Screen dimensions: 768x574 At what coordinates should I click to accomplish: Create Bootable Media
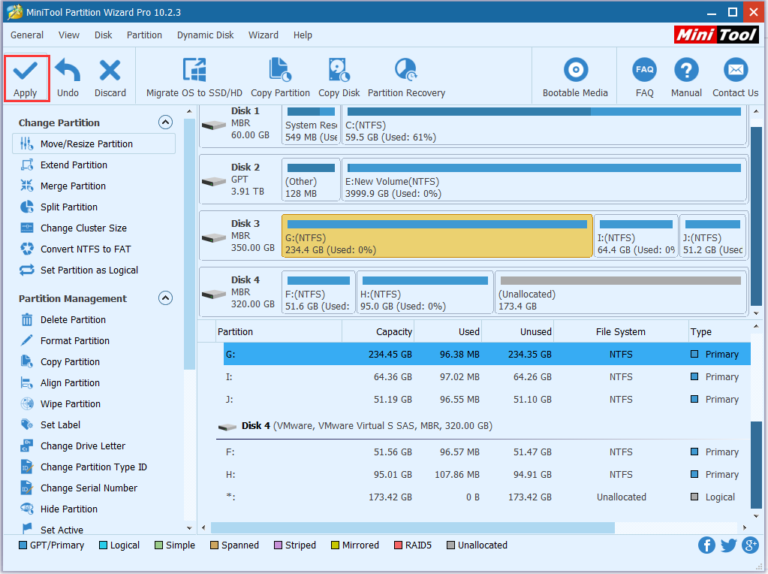(x=575, y=78)
